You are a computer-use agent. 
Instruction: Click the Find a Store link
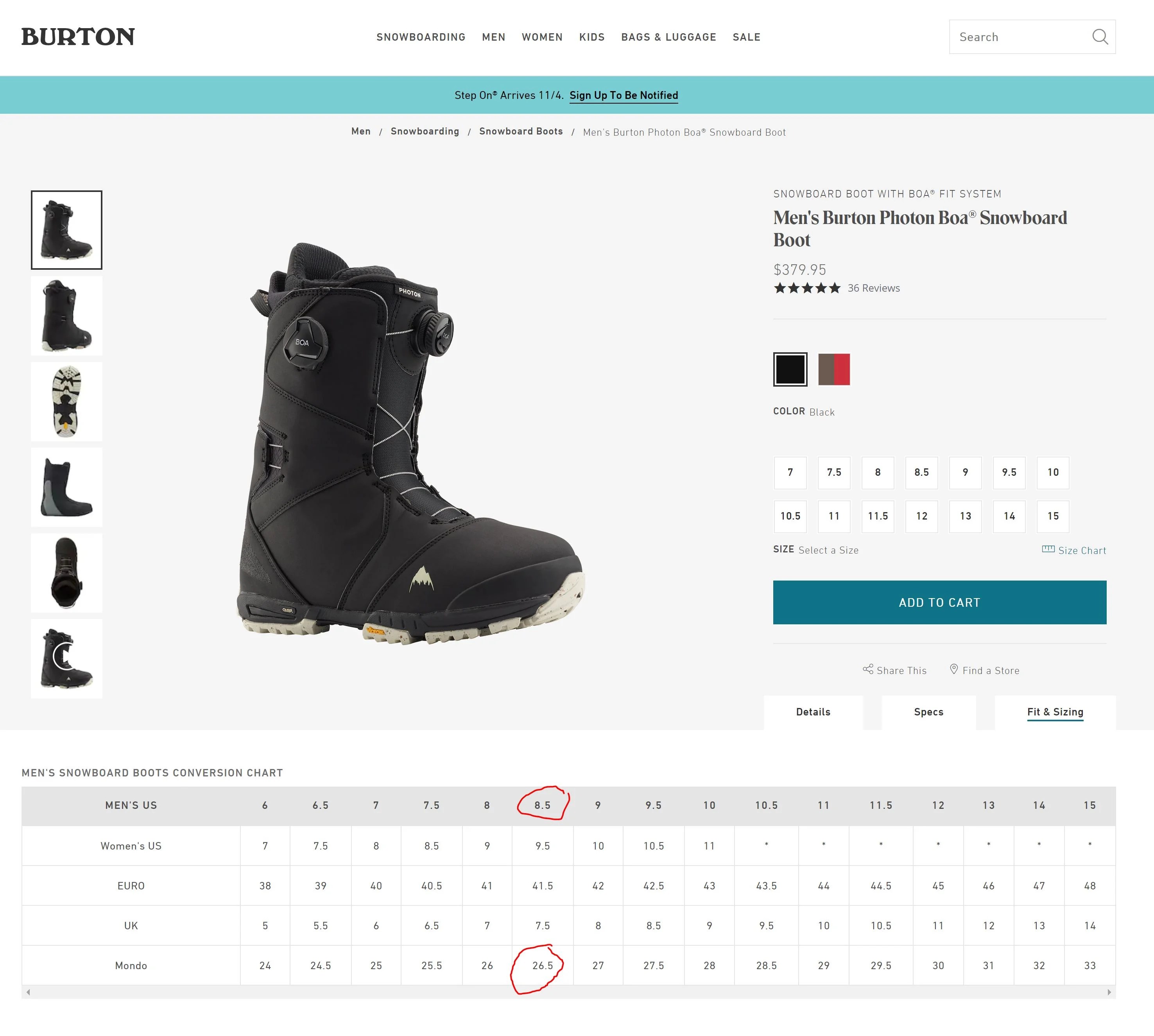[x=991, y=670]
